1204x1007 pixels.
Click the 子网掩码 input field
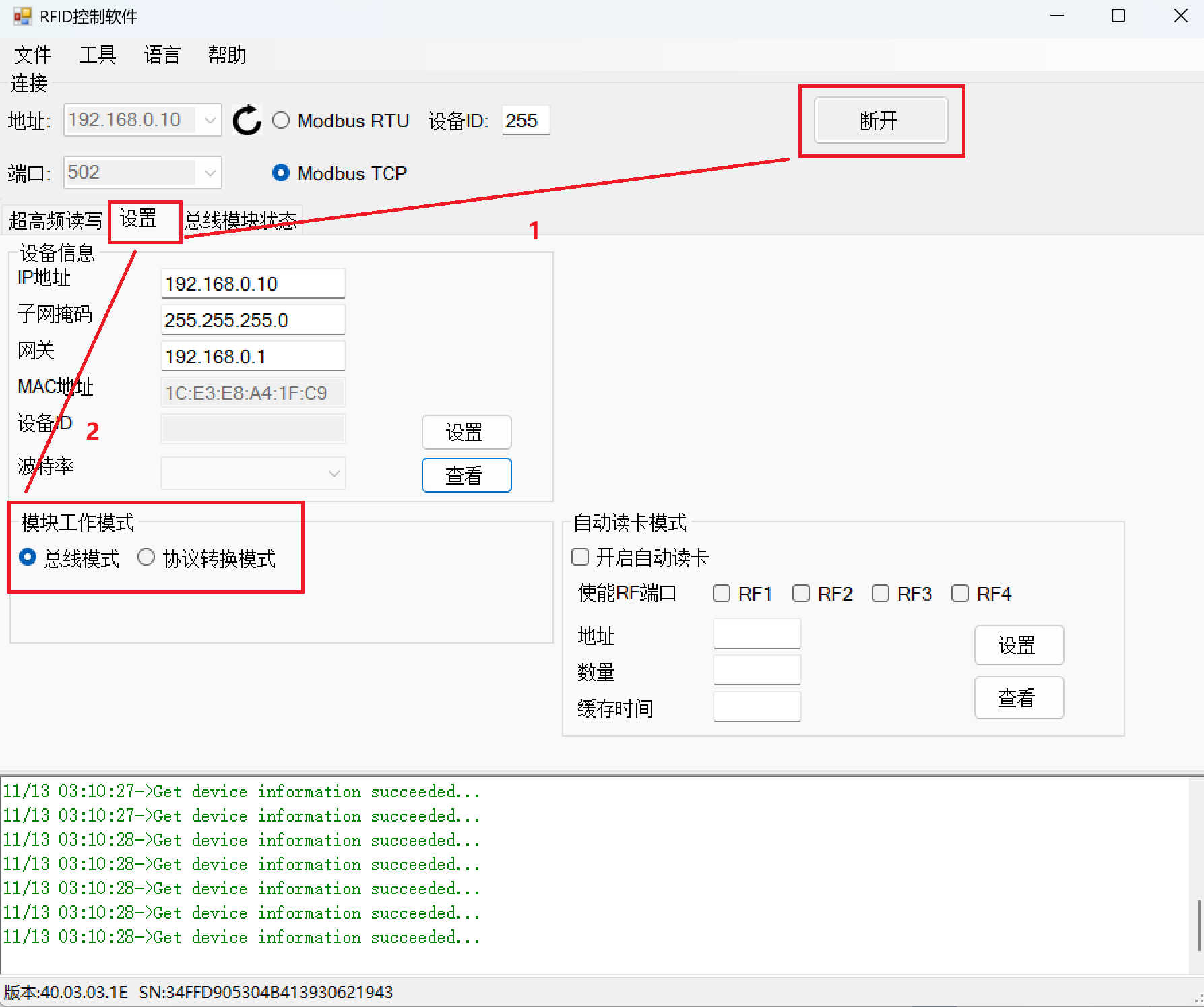(253, 319)
